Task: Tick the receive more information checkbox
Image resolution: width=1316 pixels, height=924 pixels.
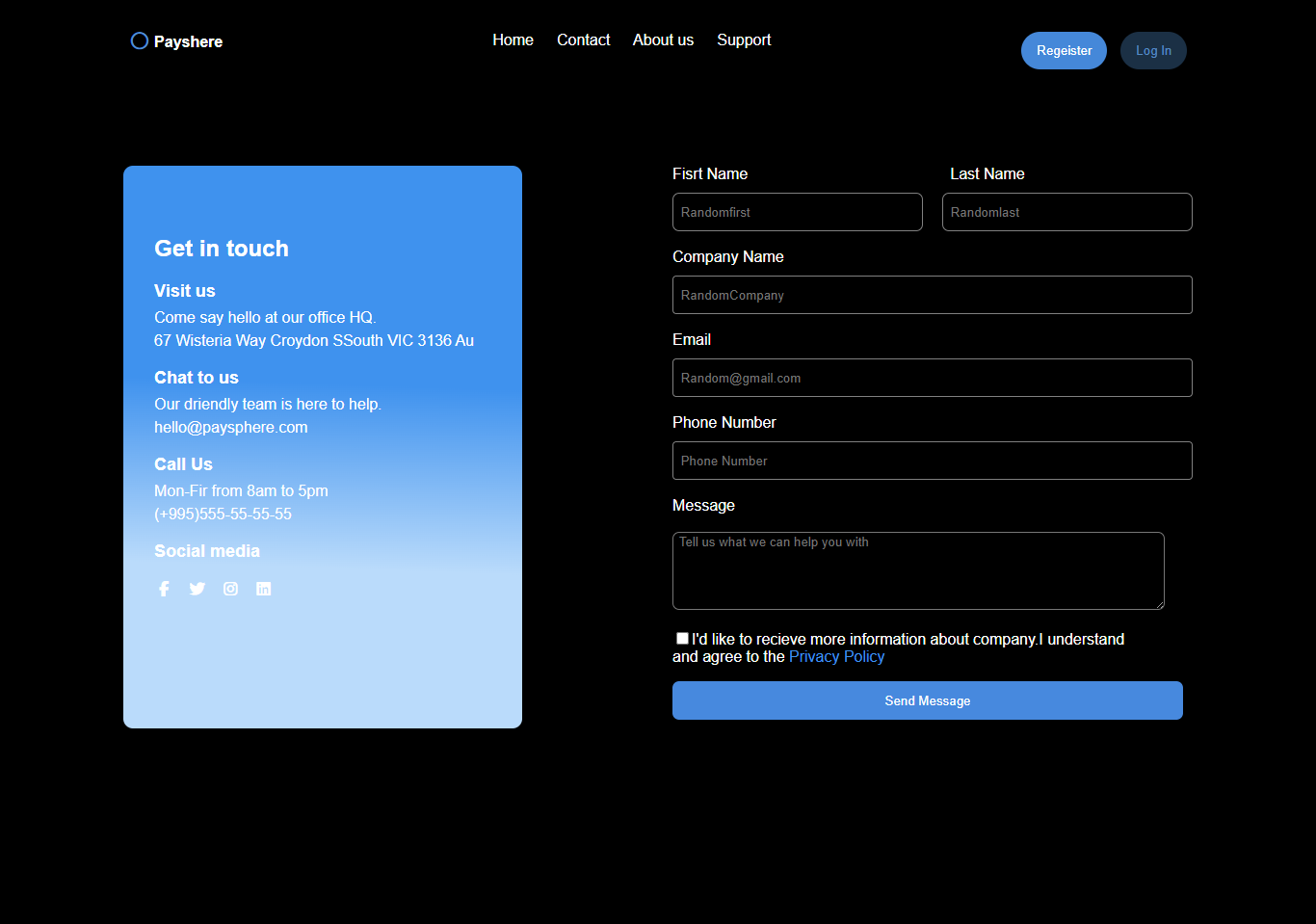Action: coord(682,638)
